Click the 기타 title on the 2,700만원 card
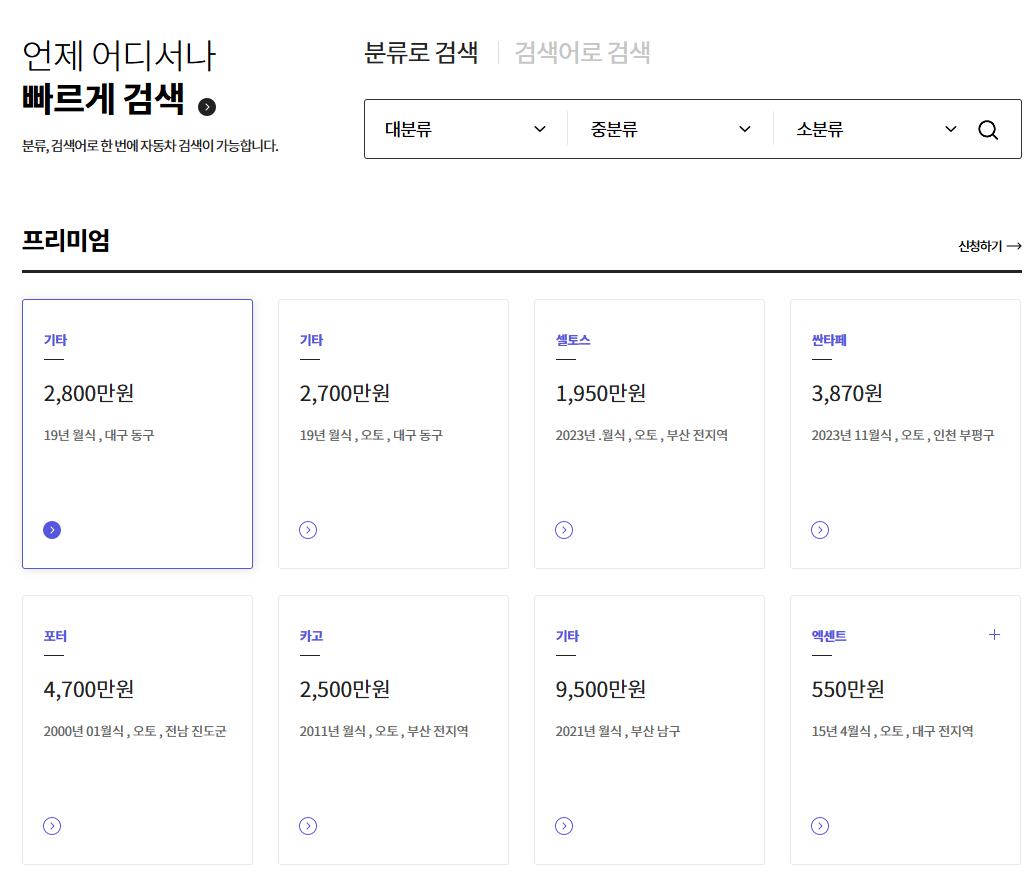Viewport: 1033px width, 881px height. point(311,340)
